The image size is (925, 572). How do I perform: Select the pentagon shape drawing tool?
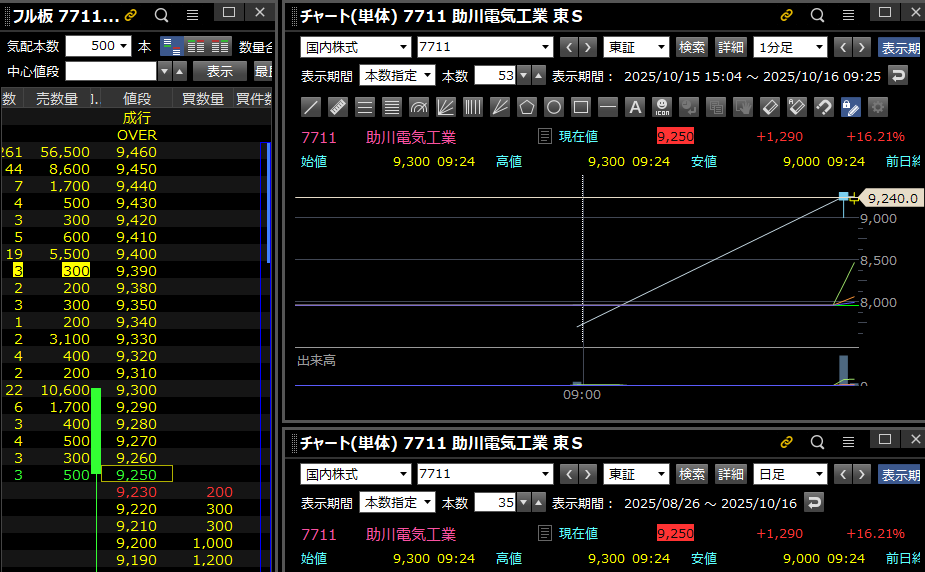click(x=527, y=107)
